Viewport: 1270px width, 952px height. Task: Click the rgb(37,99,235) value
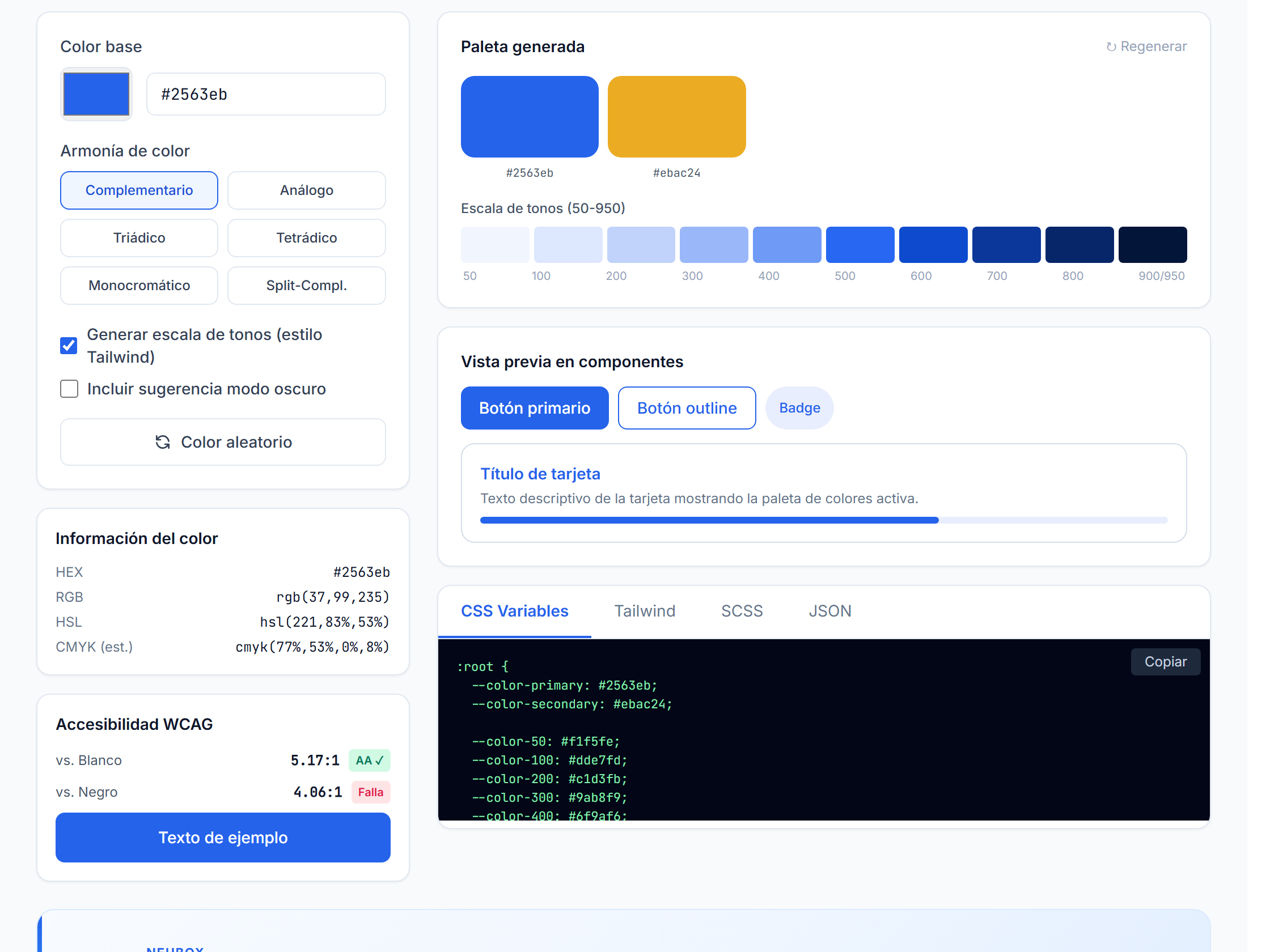[x=332, y=597]
